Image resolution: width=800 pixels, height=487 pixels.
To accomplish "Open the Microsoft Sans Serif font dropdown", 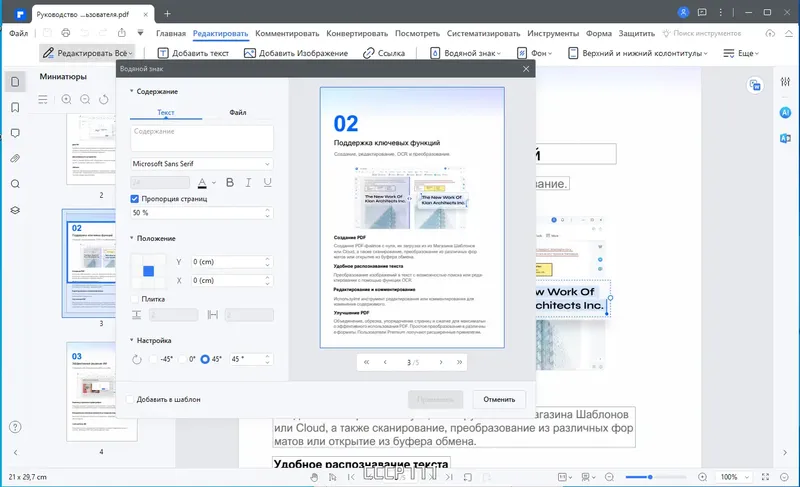I will (202, 164).
